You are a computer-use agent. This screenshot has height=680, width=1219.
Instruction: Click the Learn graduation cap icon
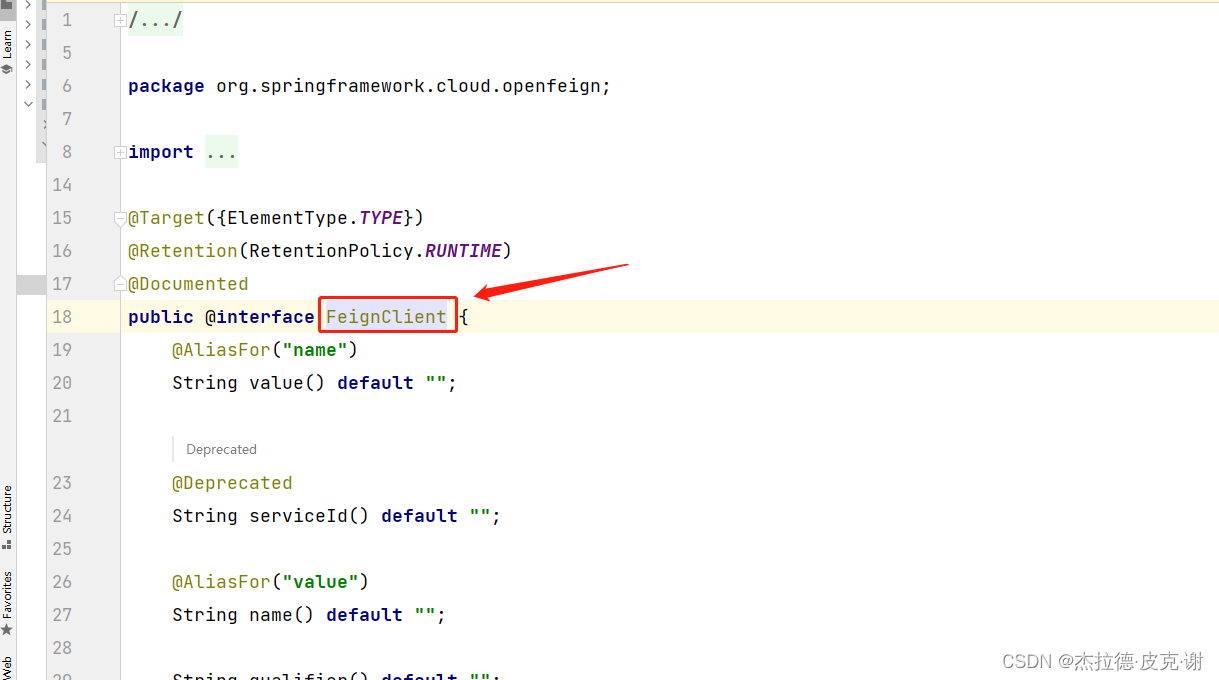pos(7,69)
